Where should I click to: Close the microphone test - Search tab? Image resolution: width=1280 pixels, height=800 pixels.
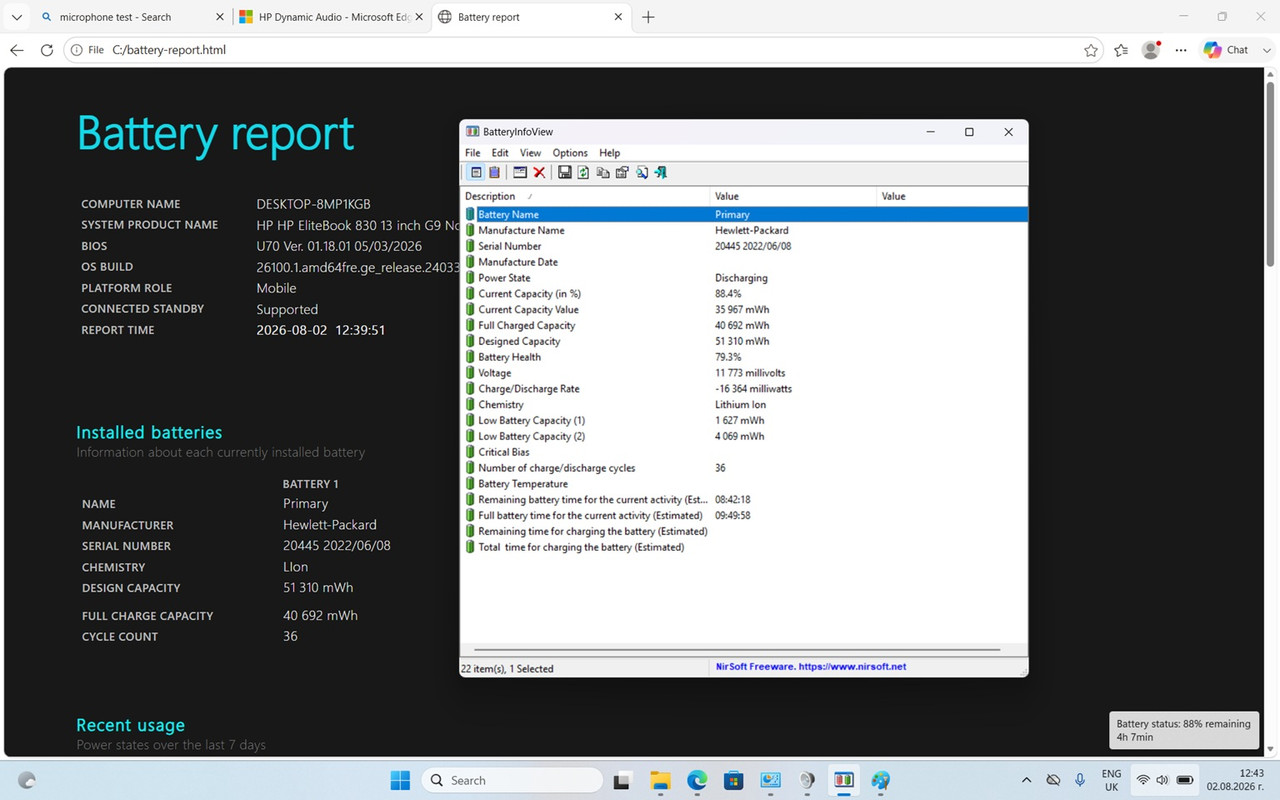click(220, 17)
